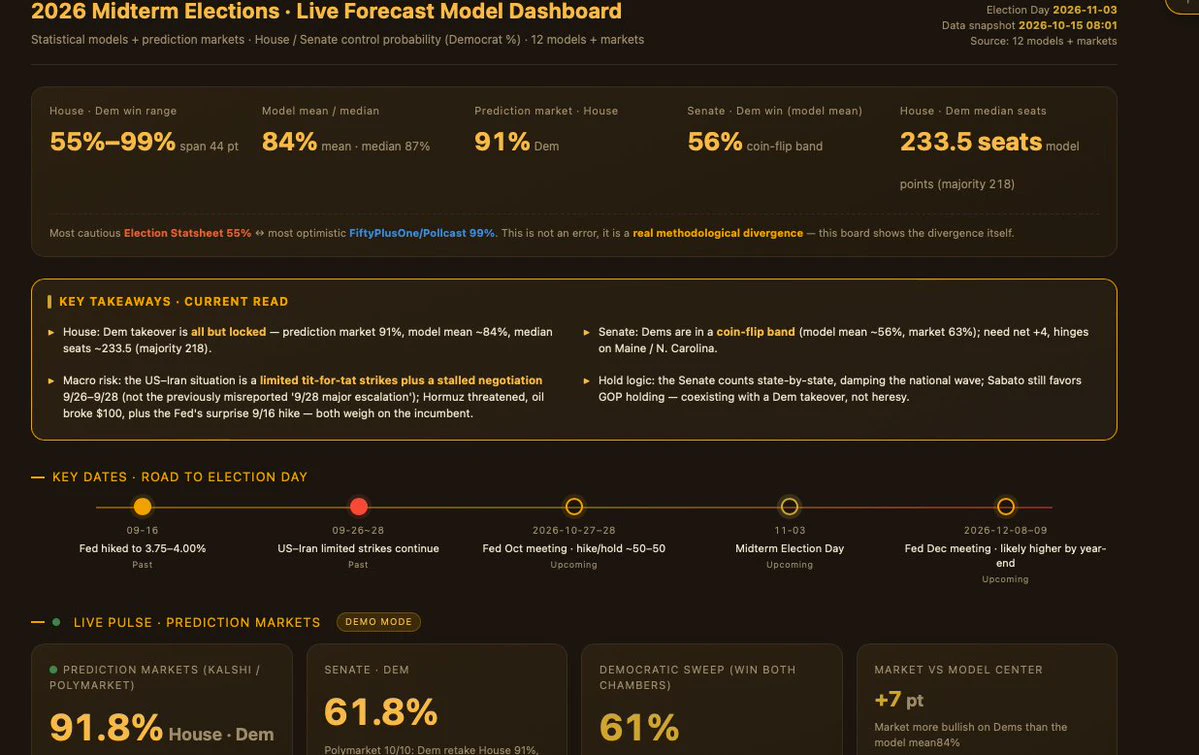Image resolution: width=1199 pixels, height=755 pixels.
Task: Click the "233.5 seats" median seats value
Action: click(970, 142)
